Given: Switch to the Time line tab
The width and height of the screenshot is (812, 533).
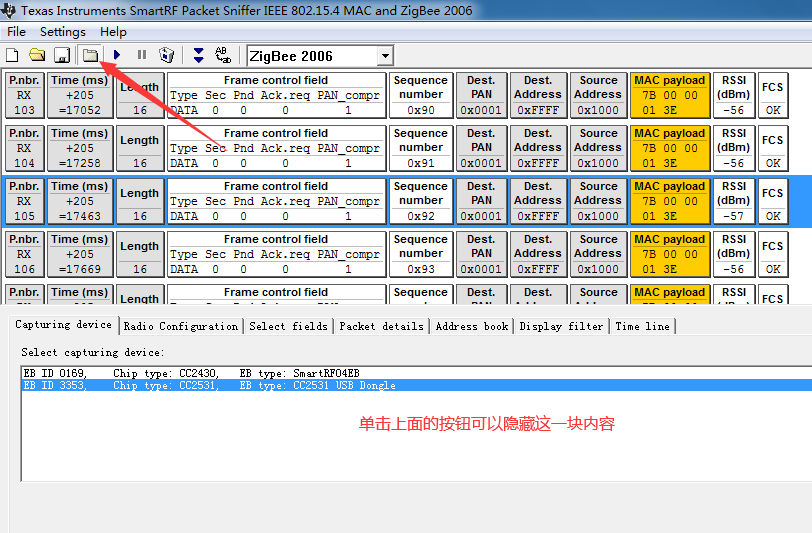Looking at the screenshot, I should pyautogui.click(x=643, y=326).
